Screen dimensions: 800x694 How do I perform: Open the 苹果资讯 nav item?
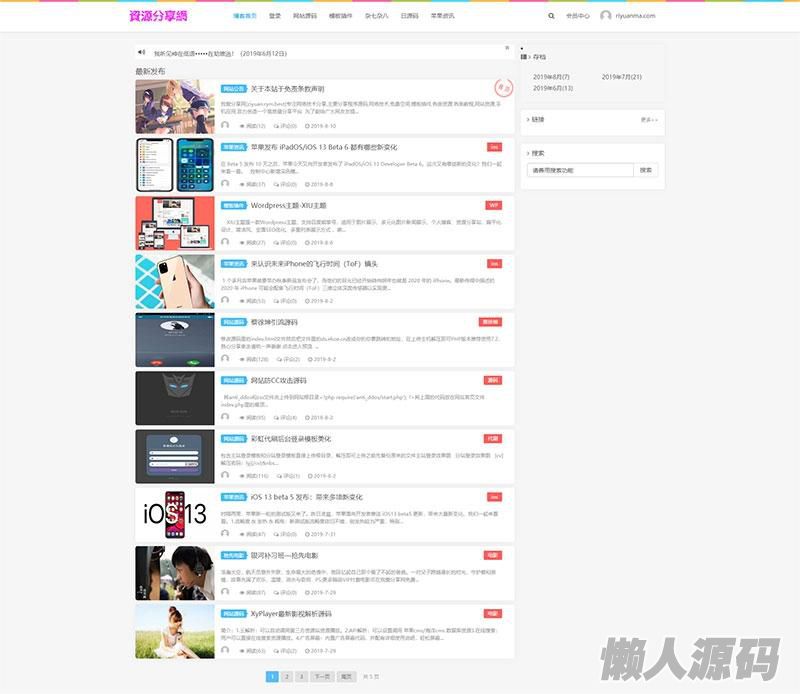click(442, 16)
